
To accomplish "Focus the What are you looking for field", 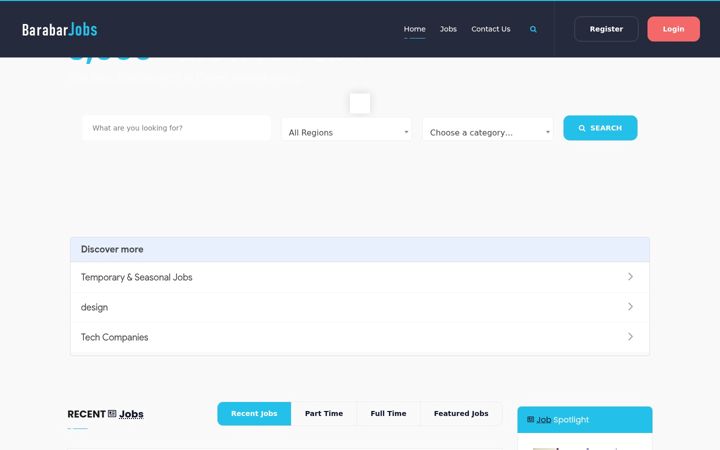I will [x=176, y=128].
